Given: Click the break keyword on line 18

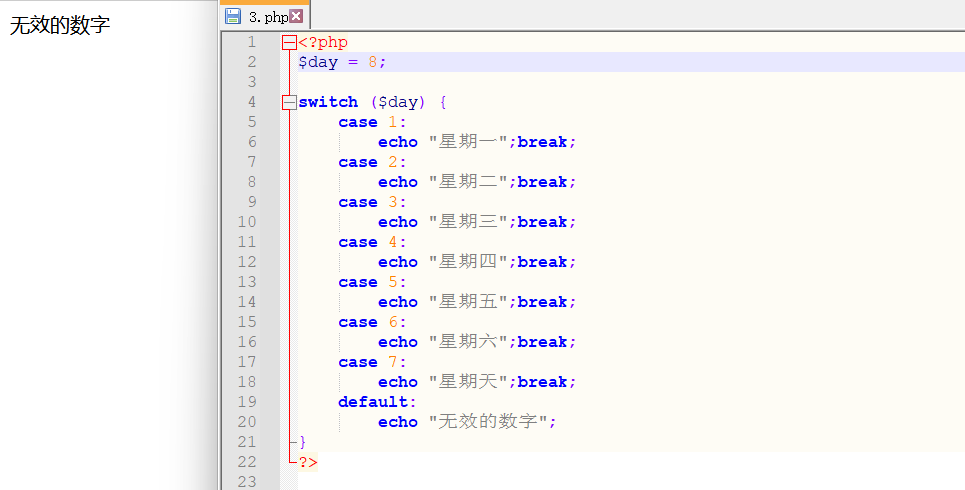Looking at the screenshot, I should tap(542, 382).
